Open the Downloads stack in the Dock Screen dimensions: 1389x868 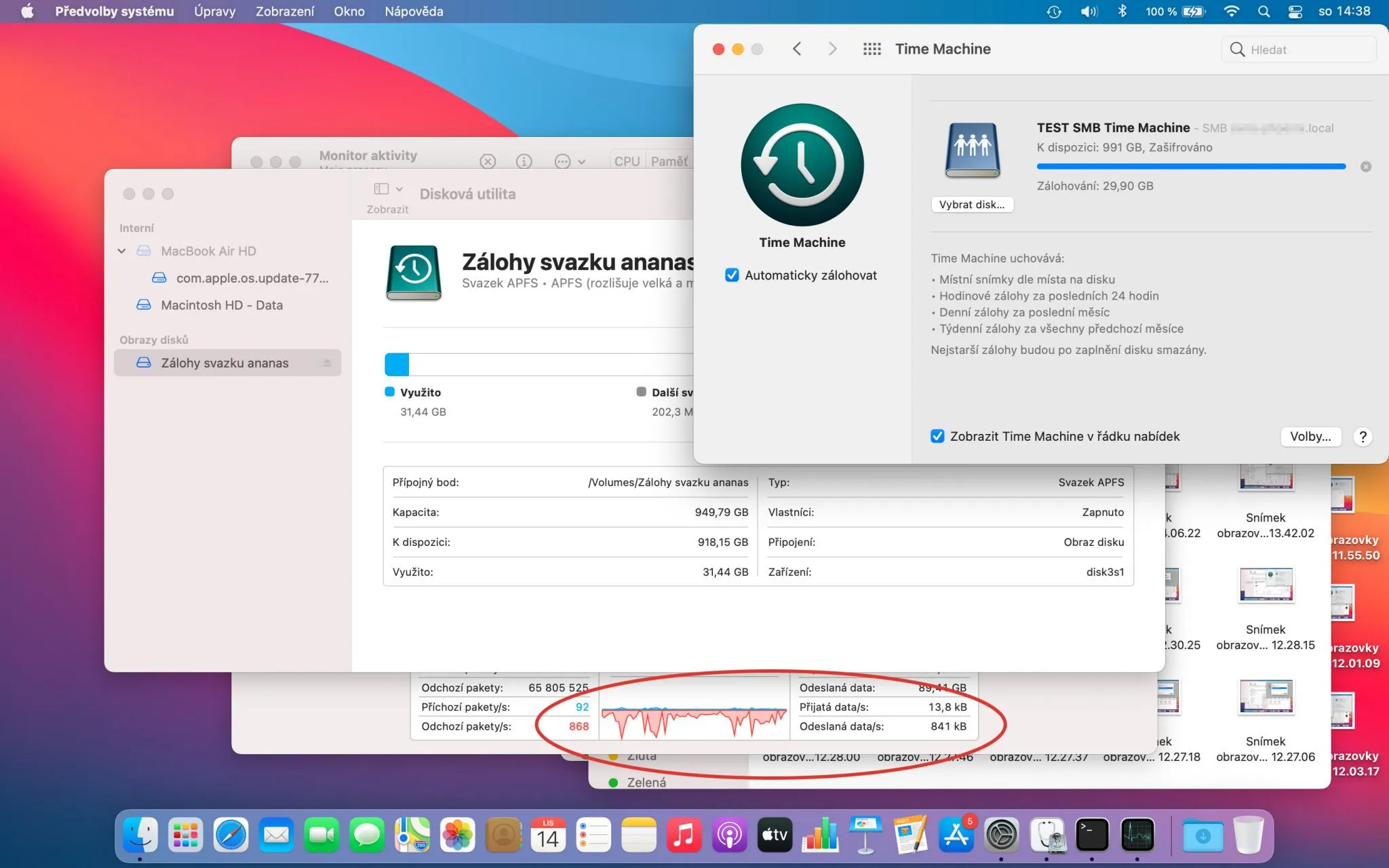(1203, 835)
